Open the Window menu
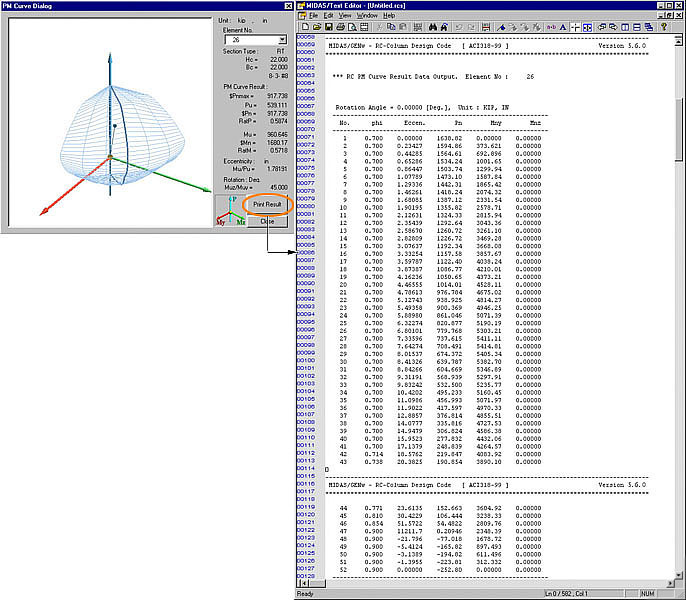 pos(367,16)
